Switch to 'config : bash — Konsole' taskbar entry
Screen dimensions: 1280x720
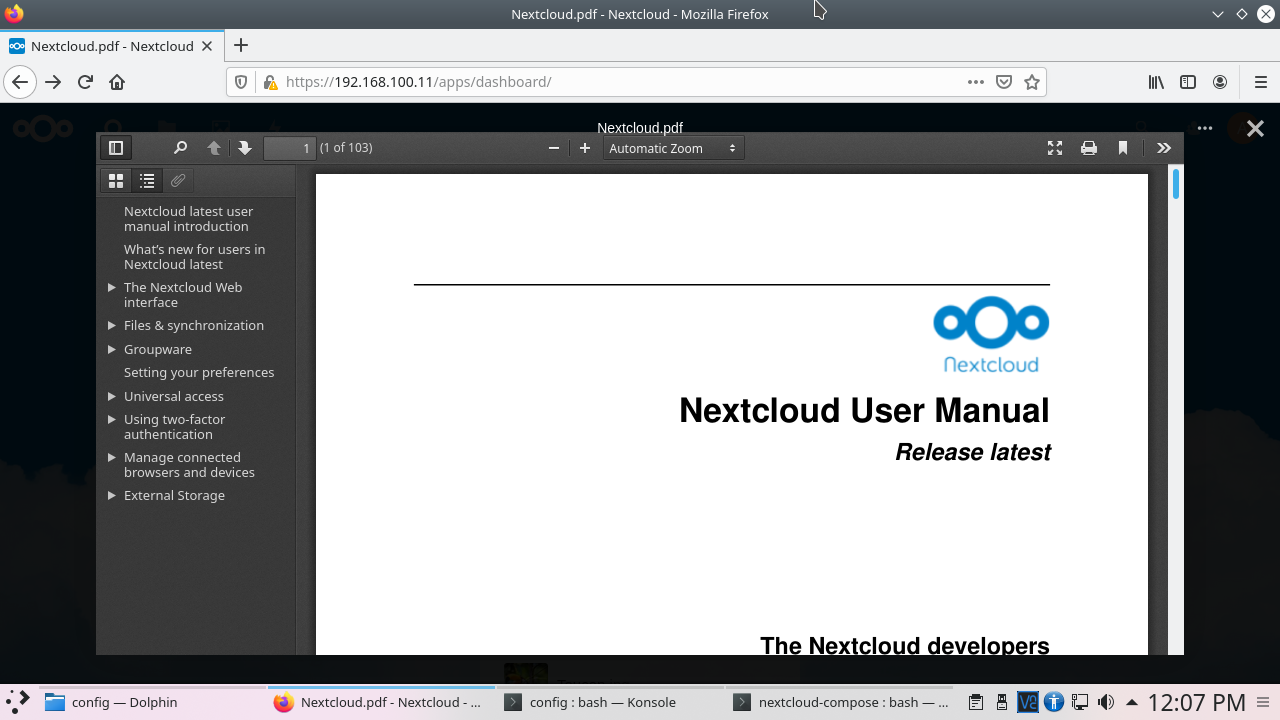(610, 702)
